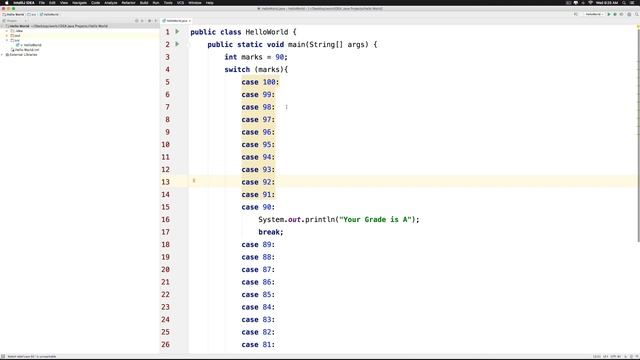The height and width of the screenshot is (360, 640).
Task: Open the Apple menu
Action: (6, 2)
